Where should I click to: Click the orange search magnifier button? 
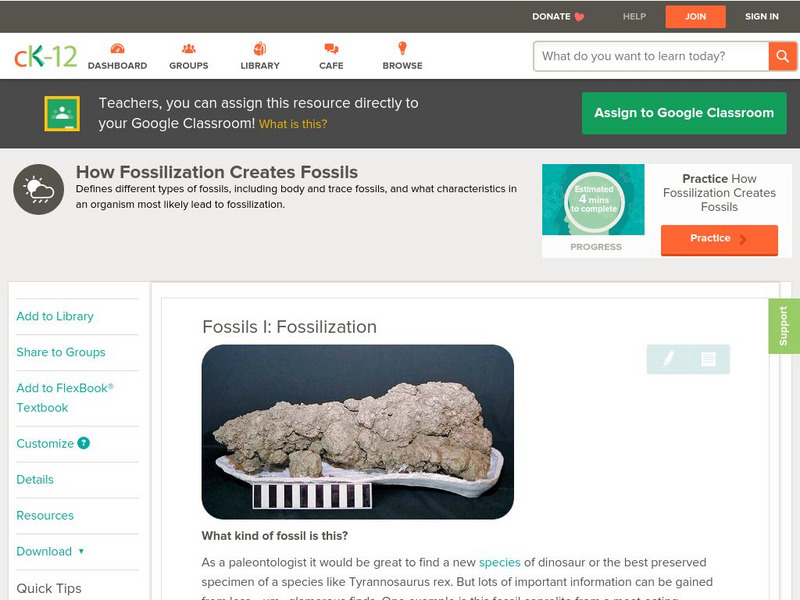tap(782, 56)
